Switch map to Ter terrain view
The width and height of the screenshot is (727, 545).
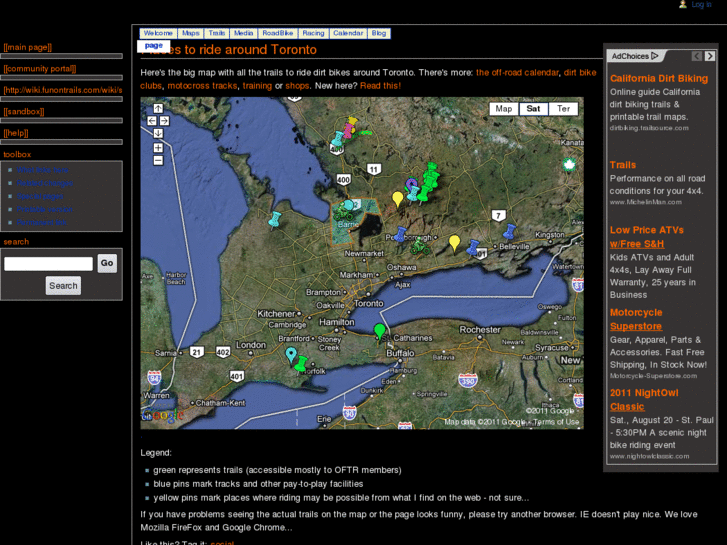(x=563, y=109)
